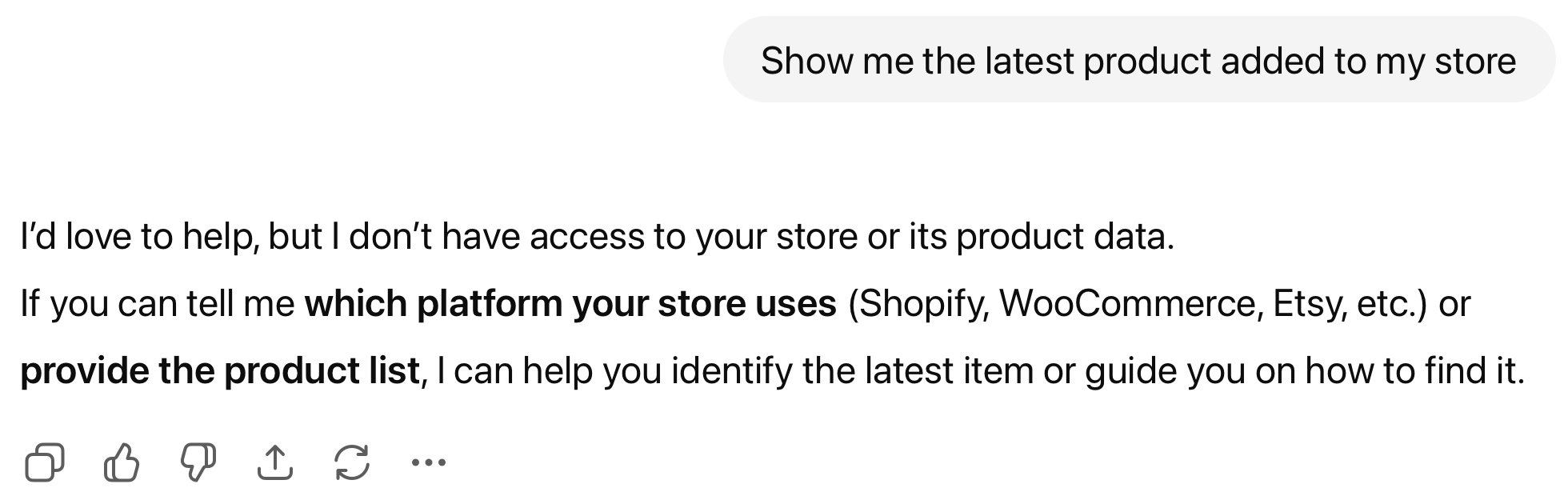Give the response a thumbs down
The image size is (1568, 504).
[198, 462]
